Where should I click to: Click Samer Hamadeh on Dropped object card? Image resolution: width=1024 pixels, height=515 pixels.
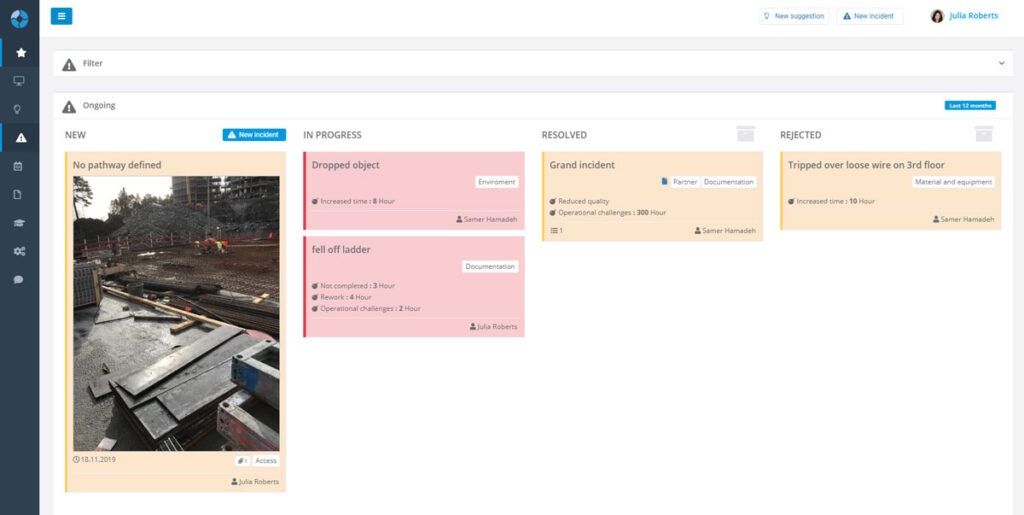487,219
